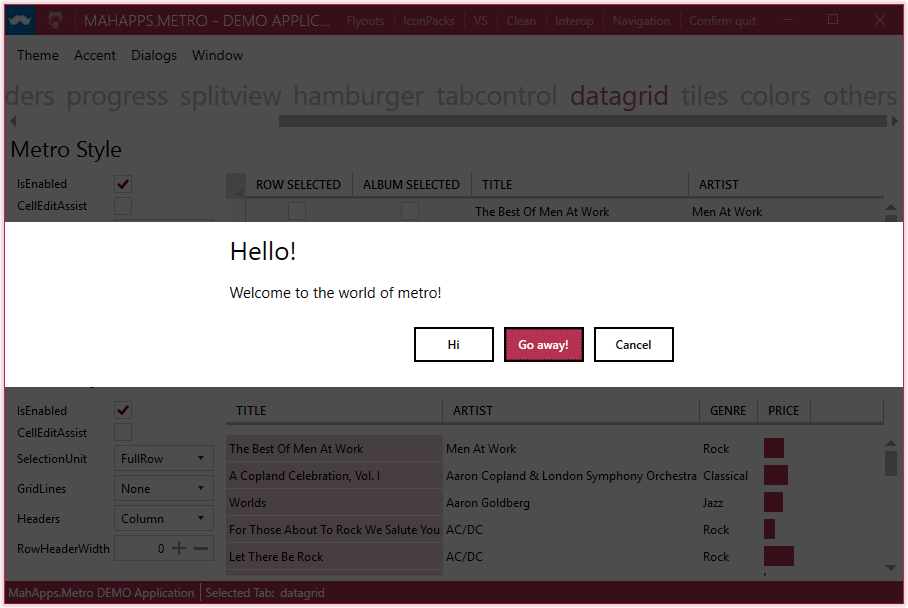Click lower grid scrollbar down arrow
The image size is (908, 608).
891,568
